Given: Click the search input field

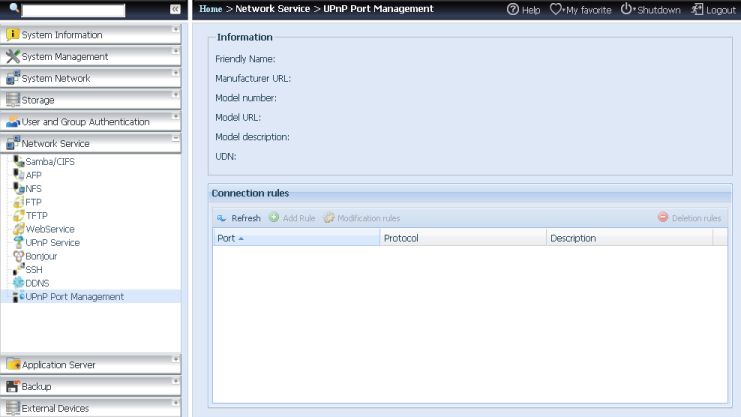Looking at the screenshot, I should pyautogui.click(x=73, y=10).
